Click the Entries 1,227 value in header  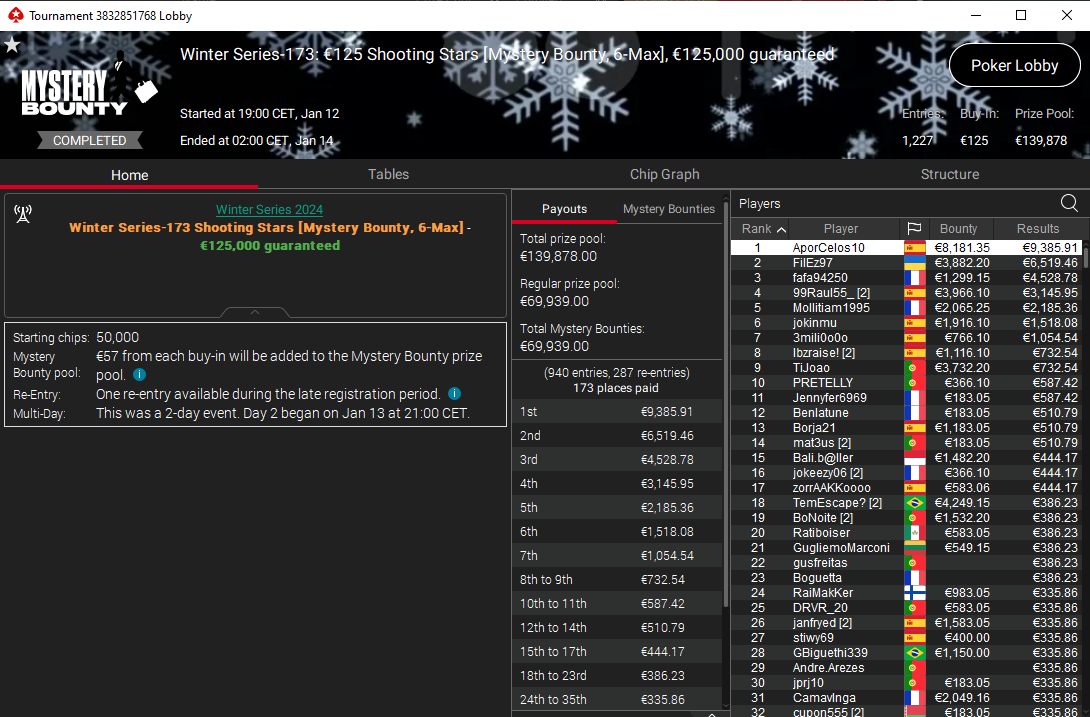(x=918, y=140)
